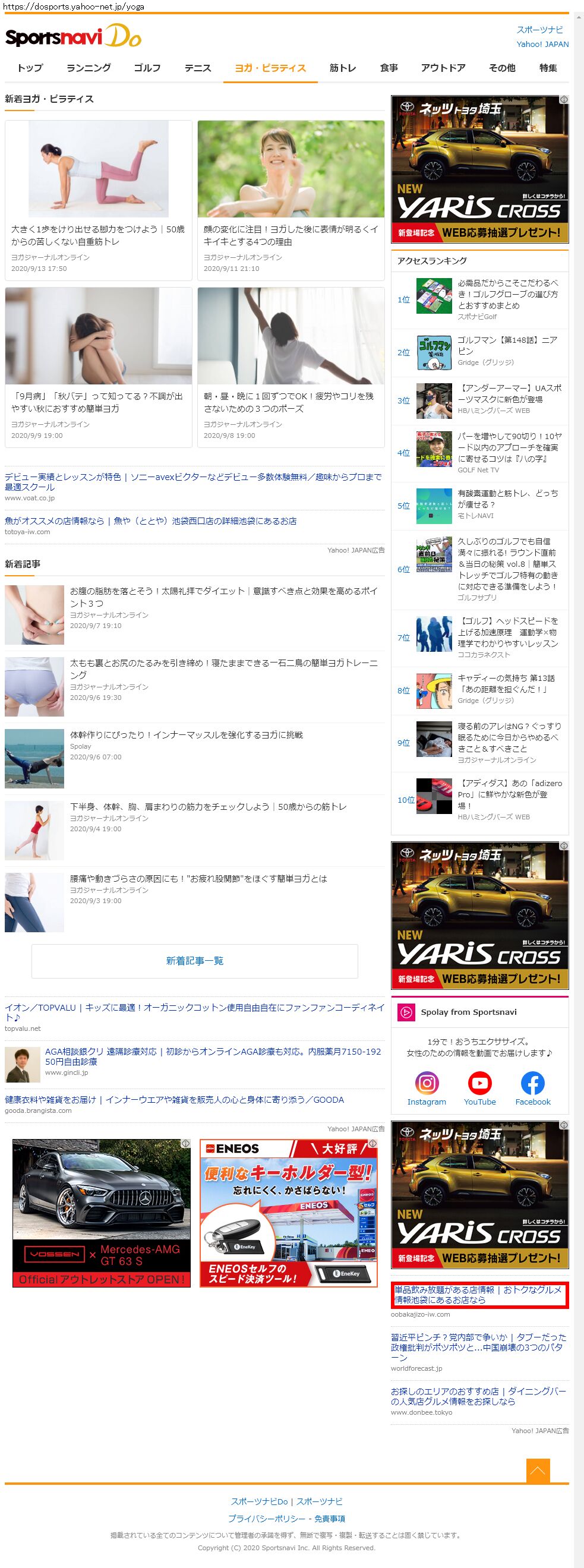Open the Instagram icon link
The image size is (584, 1568).
point(427,1084)
